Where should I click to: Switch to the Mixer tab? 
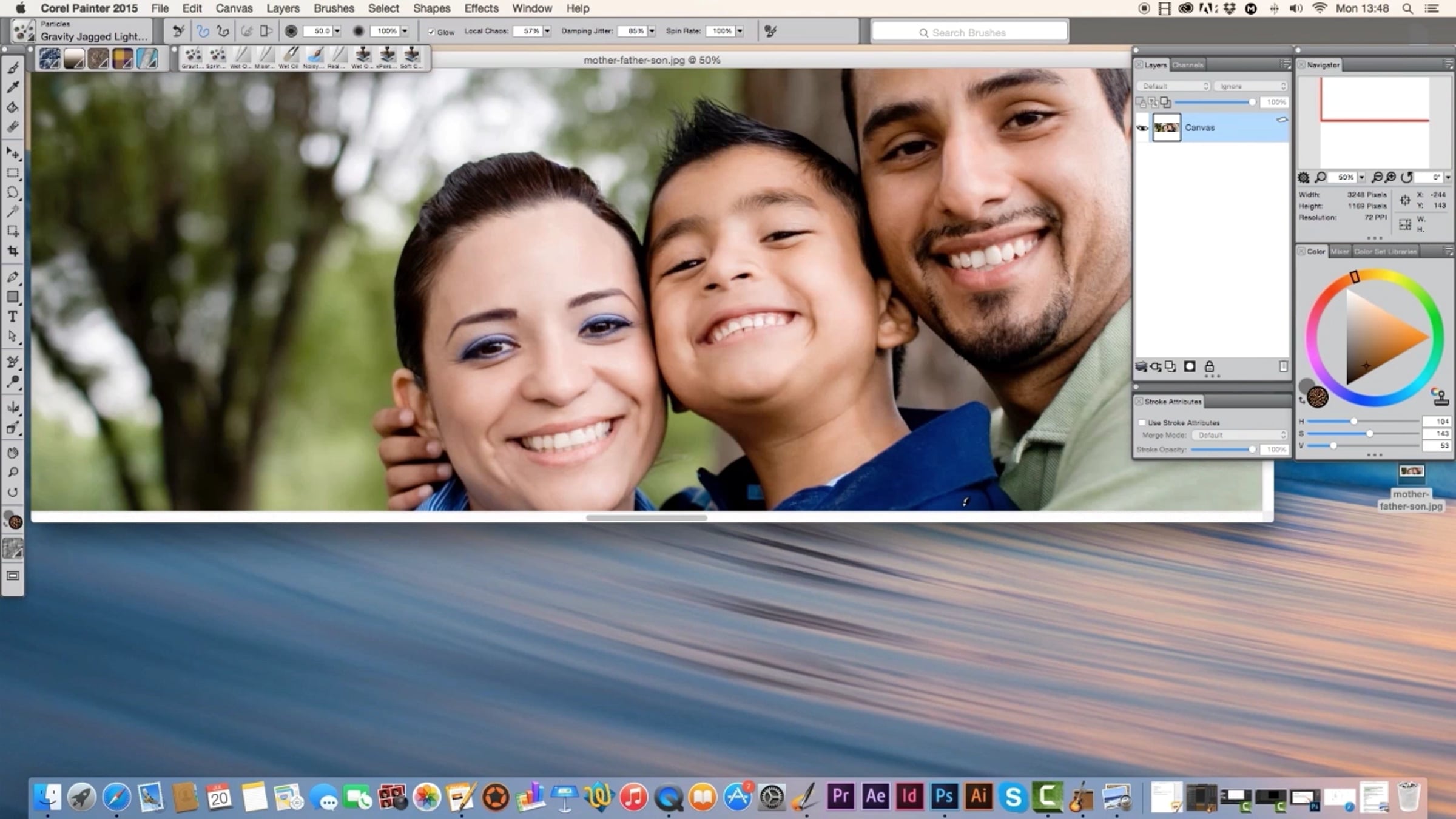point(1340,251)
